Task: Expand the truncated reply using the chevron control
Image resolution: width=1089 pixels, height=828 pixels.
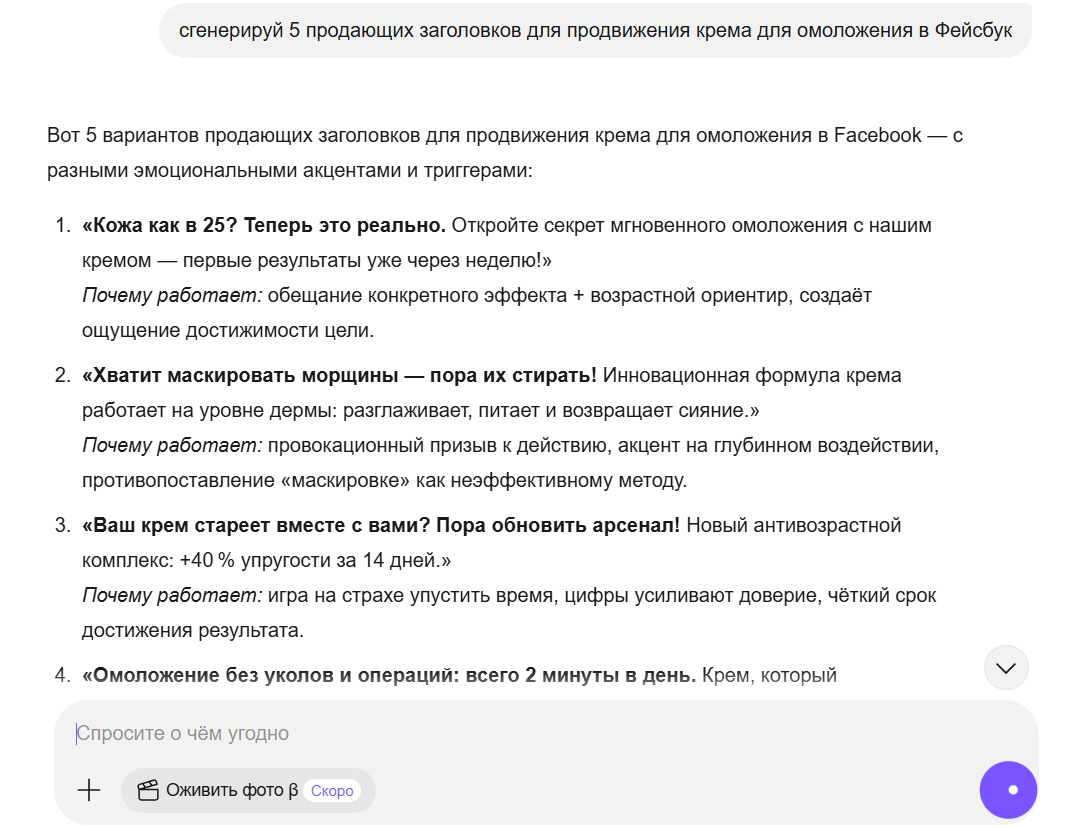Action: [x=1006, y=667]
